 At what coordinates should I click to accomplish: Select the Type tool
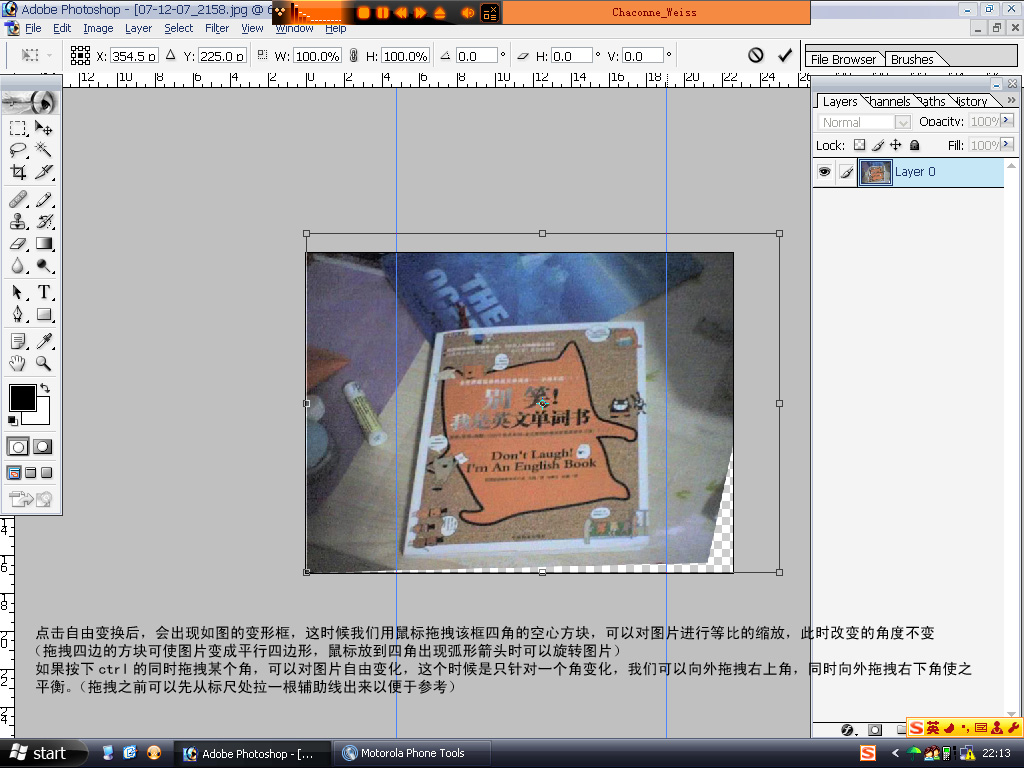tap(44, 292)
